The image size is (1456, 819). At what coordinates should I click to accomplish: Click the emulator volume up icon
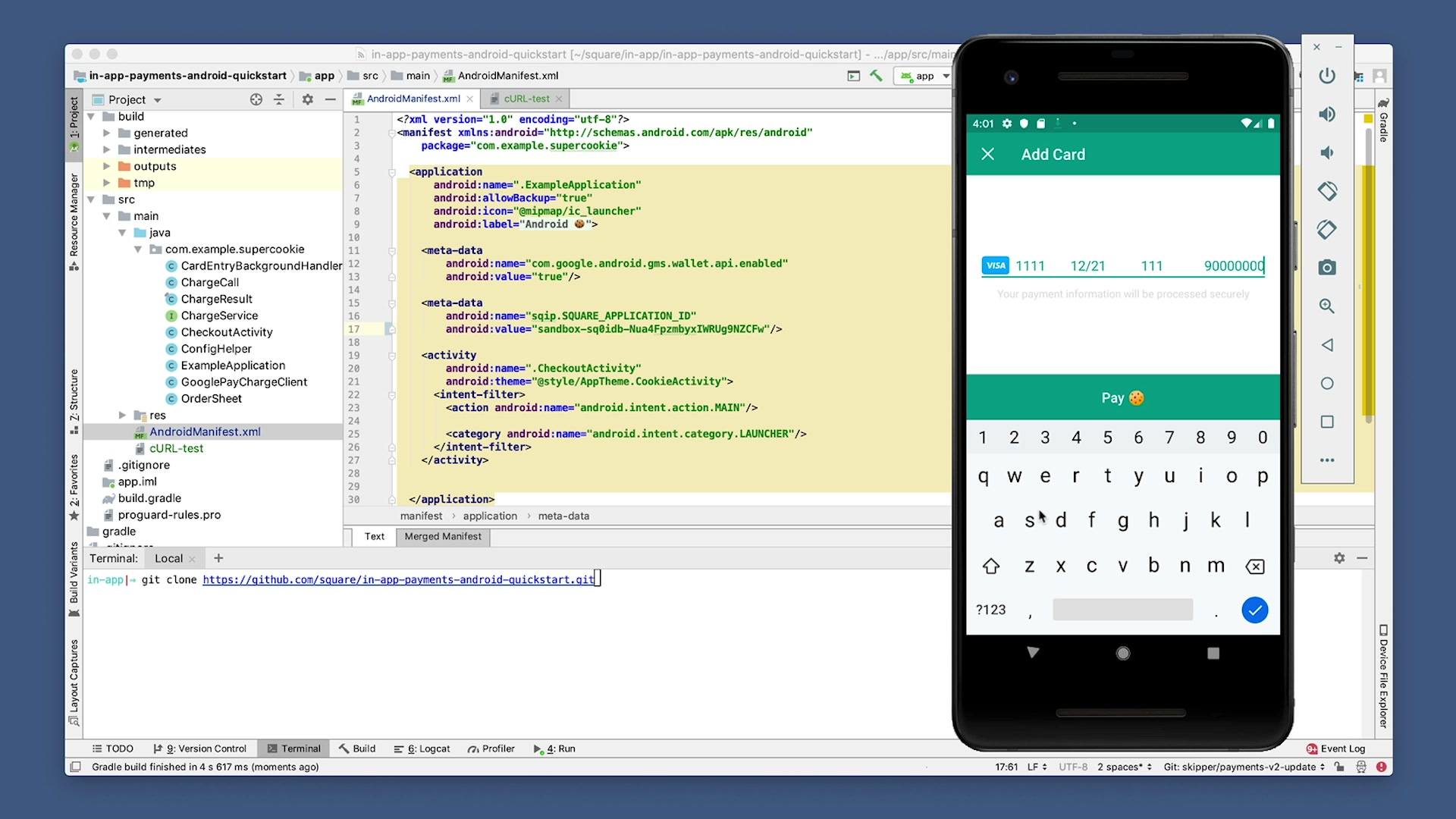tap(1326, 115)
